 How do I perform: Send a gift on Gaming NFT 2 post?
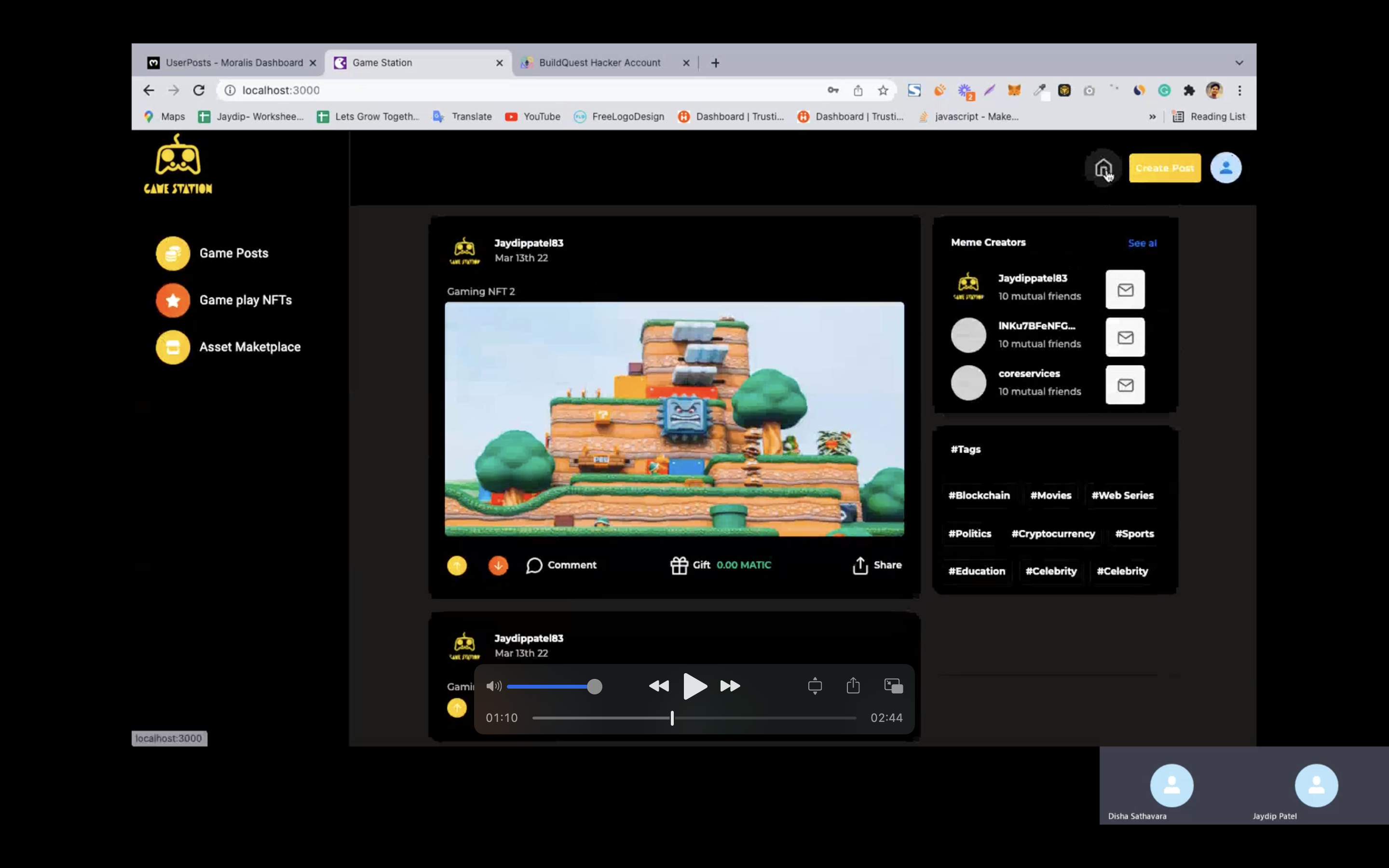click(721, 566)
